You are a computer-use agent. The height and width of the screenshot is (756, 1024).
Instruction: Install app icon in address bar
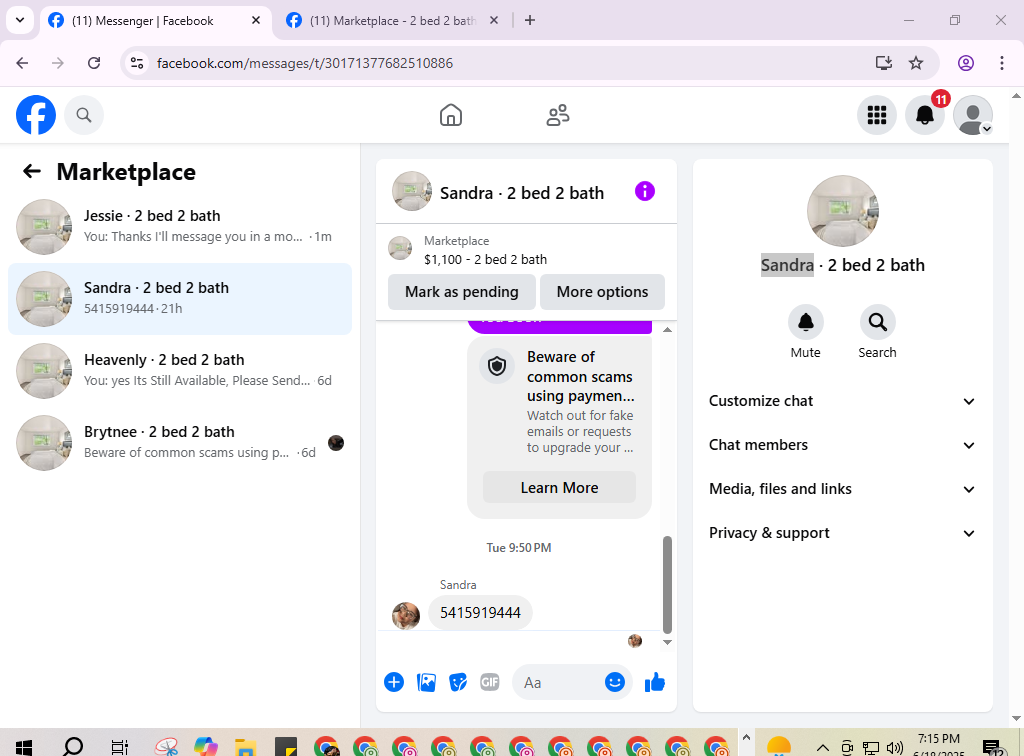pyautogui.click(x=884, y=63)
